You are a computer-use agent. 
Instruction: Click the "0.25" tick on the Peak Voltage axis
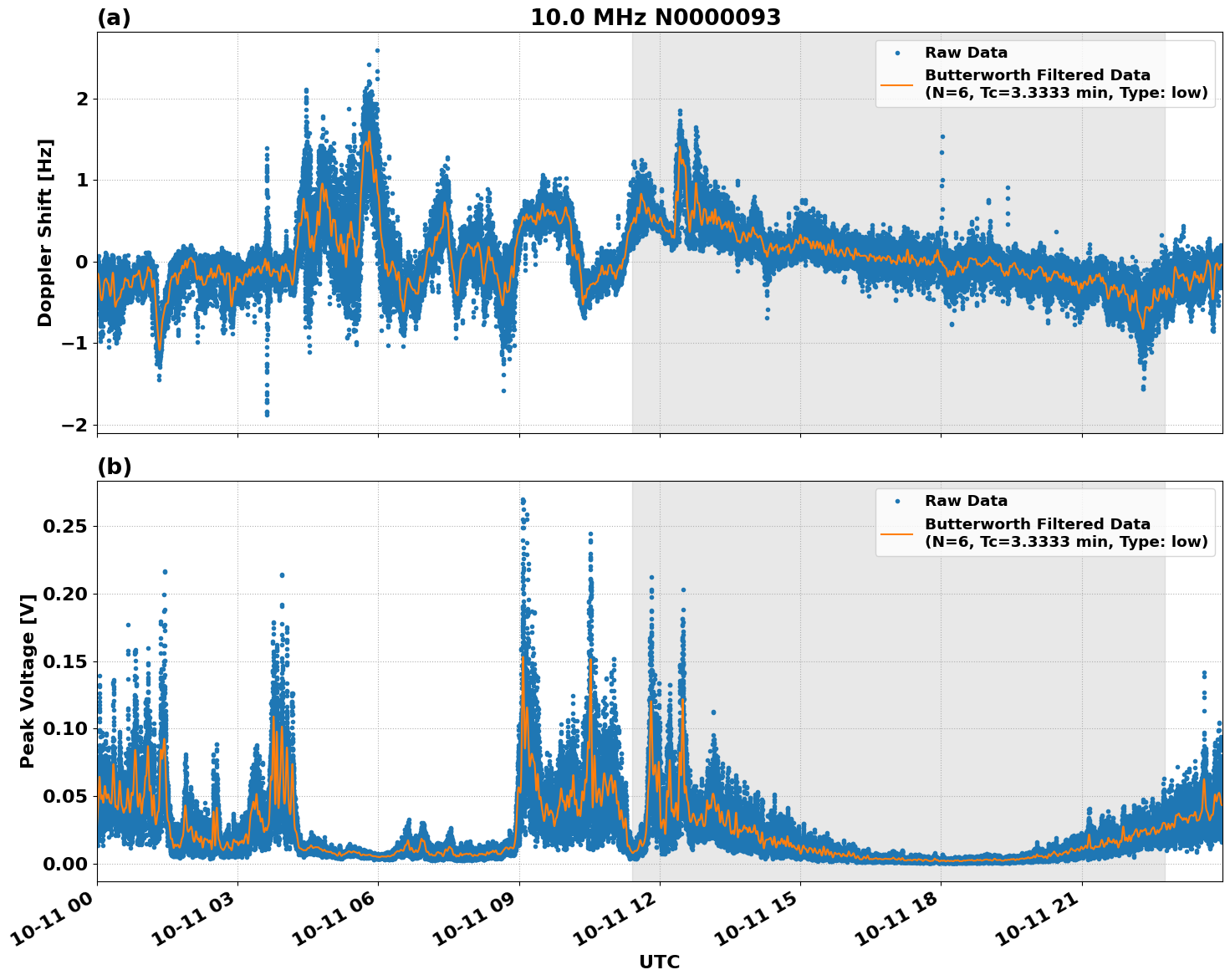pos(64,527)
